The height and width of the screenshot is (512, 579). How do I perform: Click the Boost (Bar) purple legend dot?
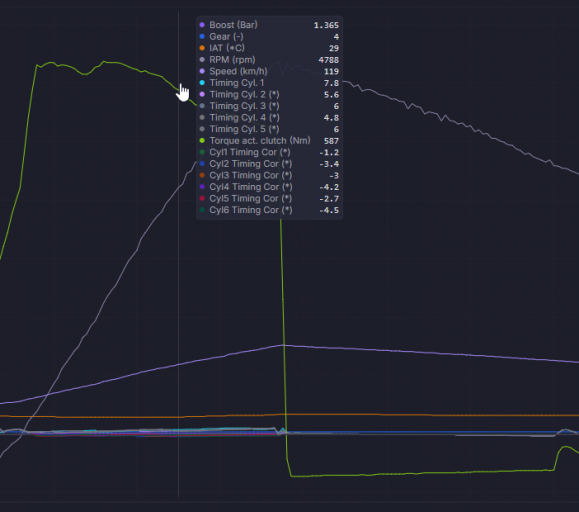pyautogui.click(x=202, y=25)
